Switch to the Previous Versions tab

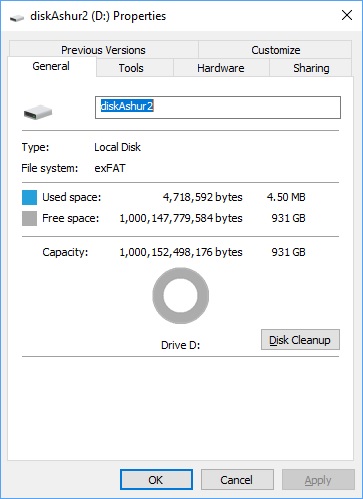103,50
